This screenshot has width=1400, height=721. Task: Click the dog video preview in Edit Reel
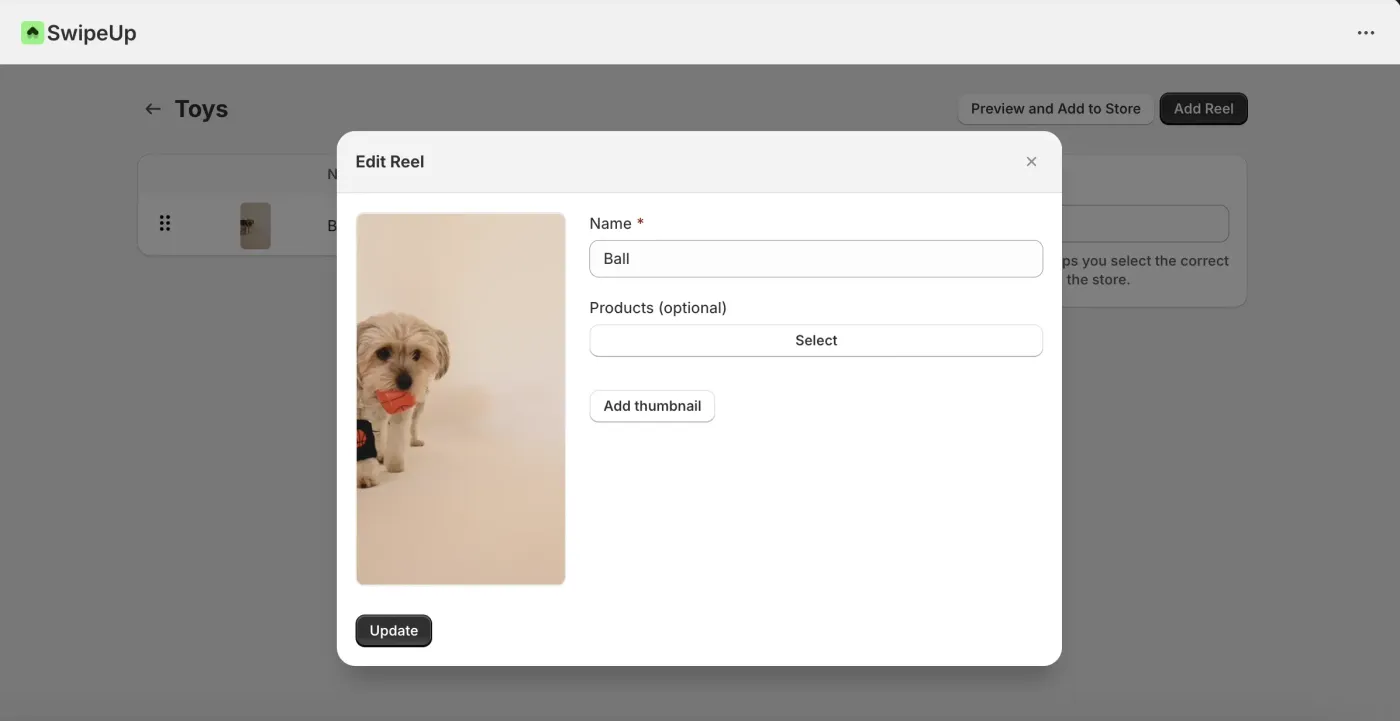(x=460, y=398)
